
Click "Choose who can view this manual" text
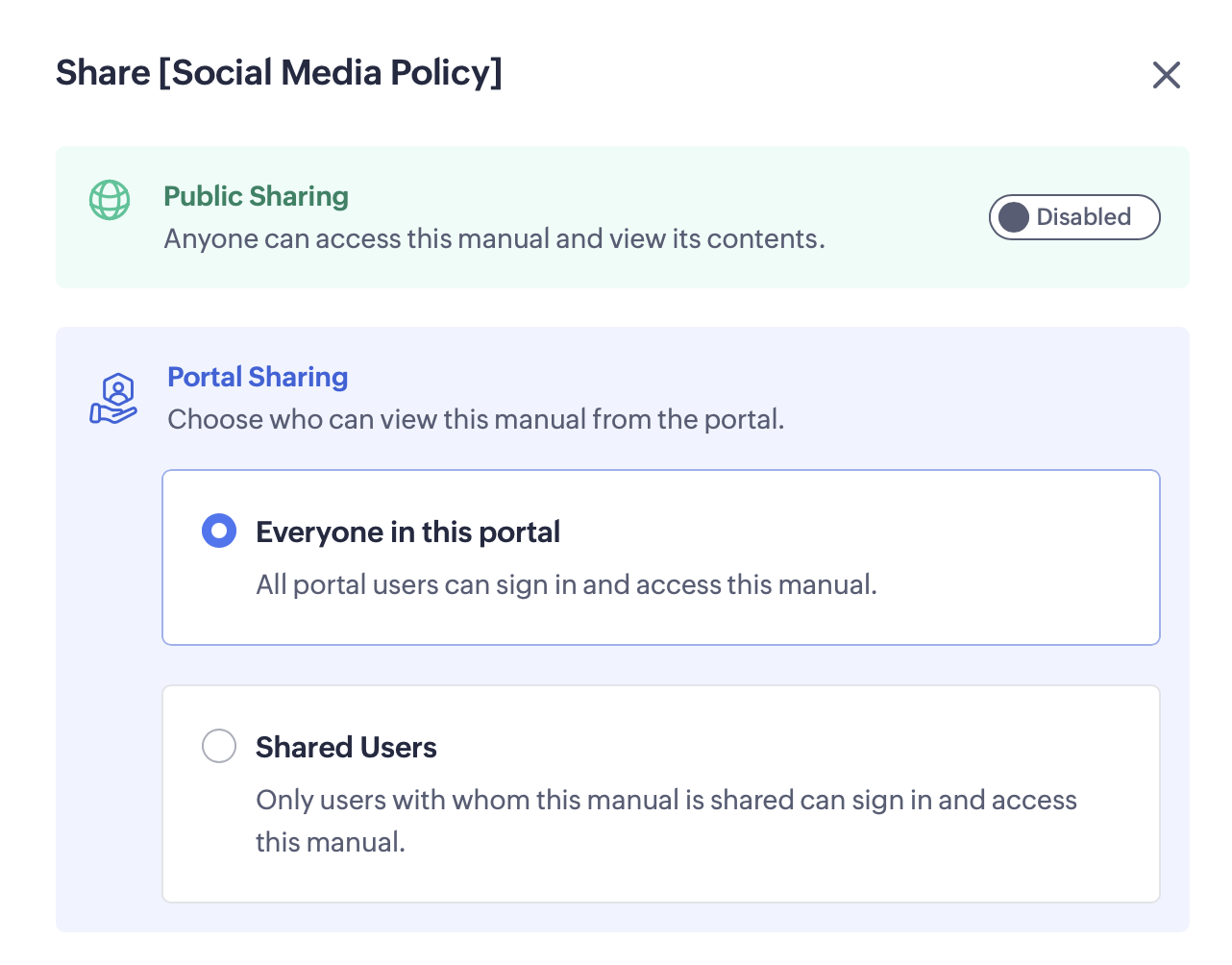click(476, 419)
